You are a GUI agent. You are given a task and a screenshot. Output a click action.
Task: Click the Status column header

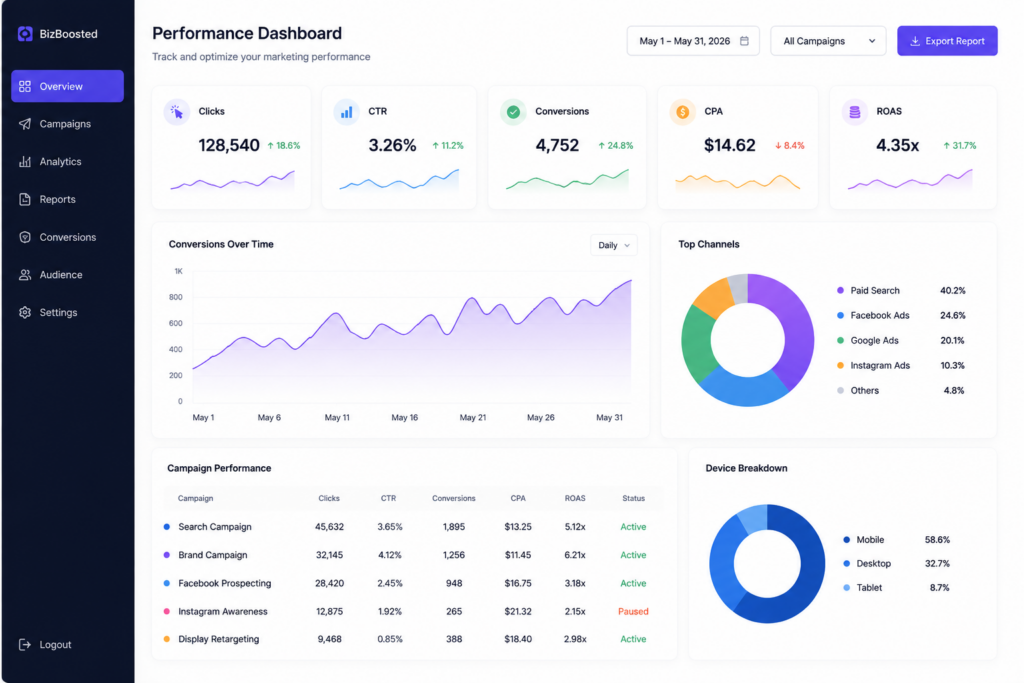coord(633,498)
